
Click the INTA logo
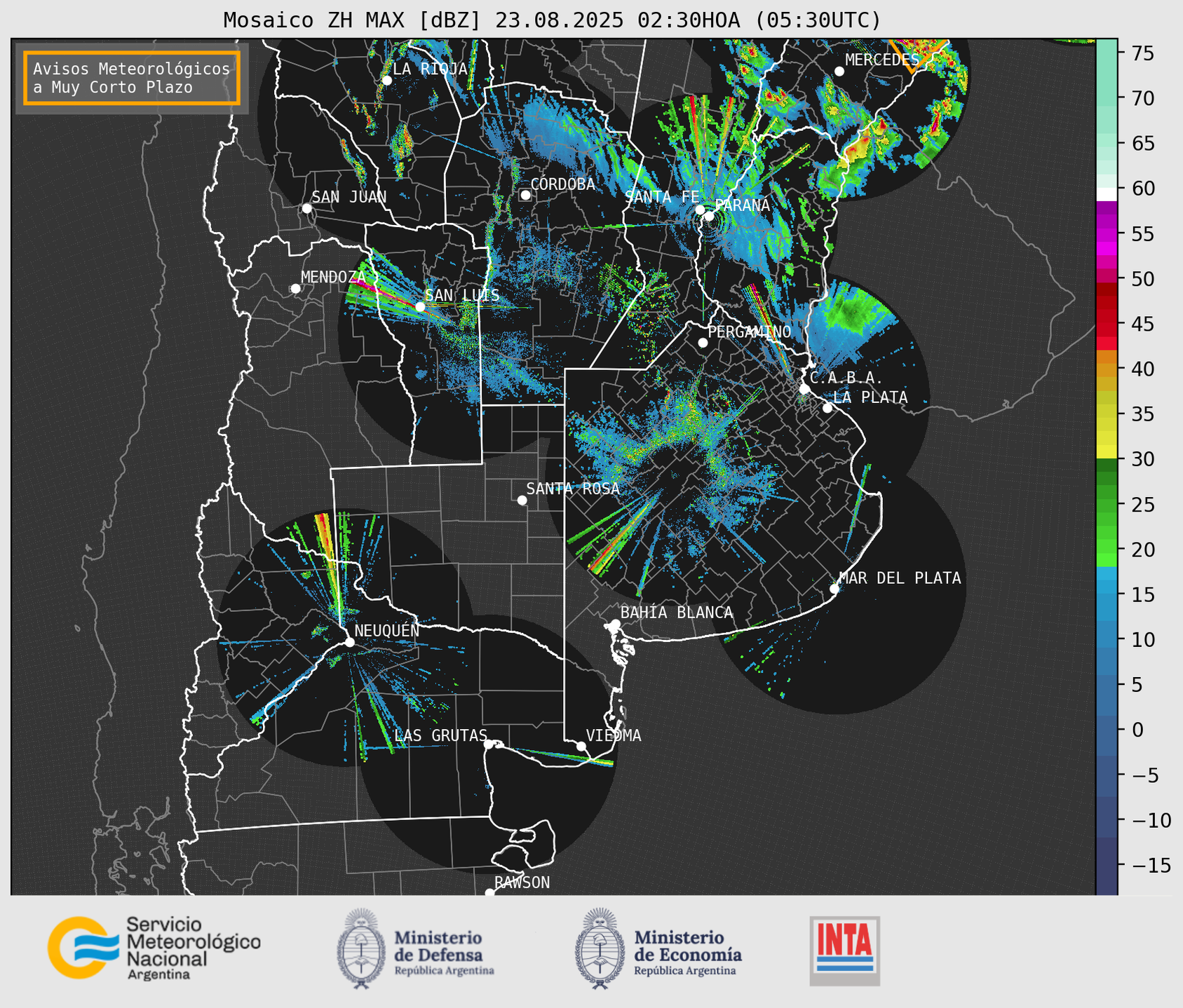click(x=845, y=951)
